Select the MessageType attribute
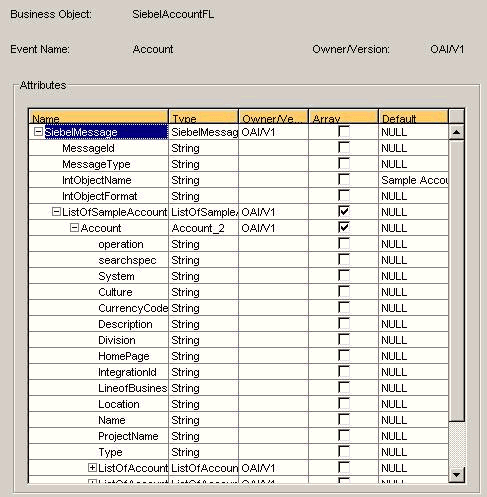 pos(96,164)
